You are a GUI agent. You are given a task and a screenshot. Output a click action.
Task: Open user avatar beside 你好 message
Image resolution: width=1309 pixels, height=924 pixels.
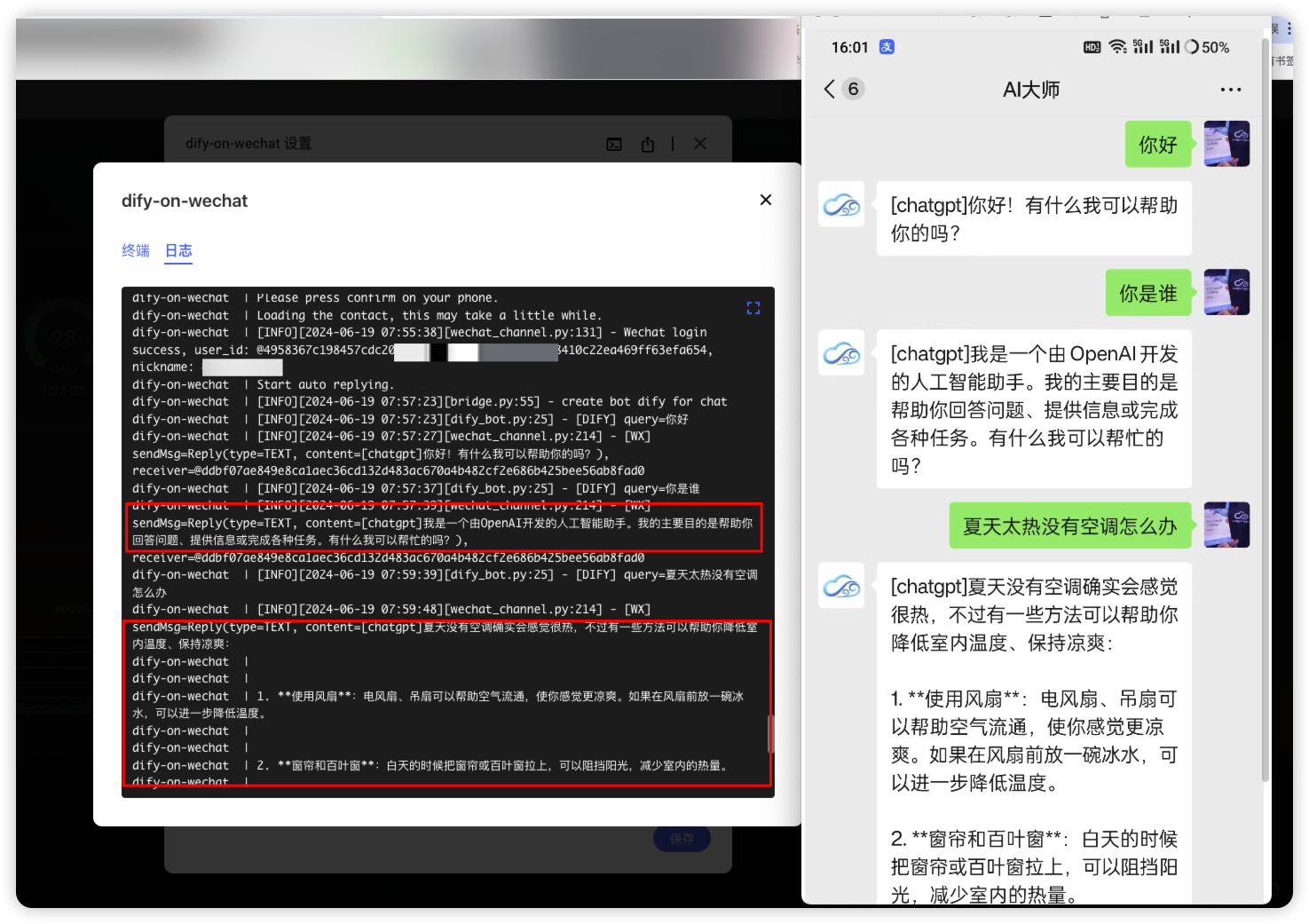coord(1226,144)
